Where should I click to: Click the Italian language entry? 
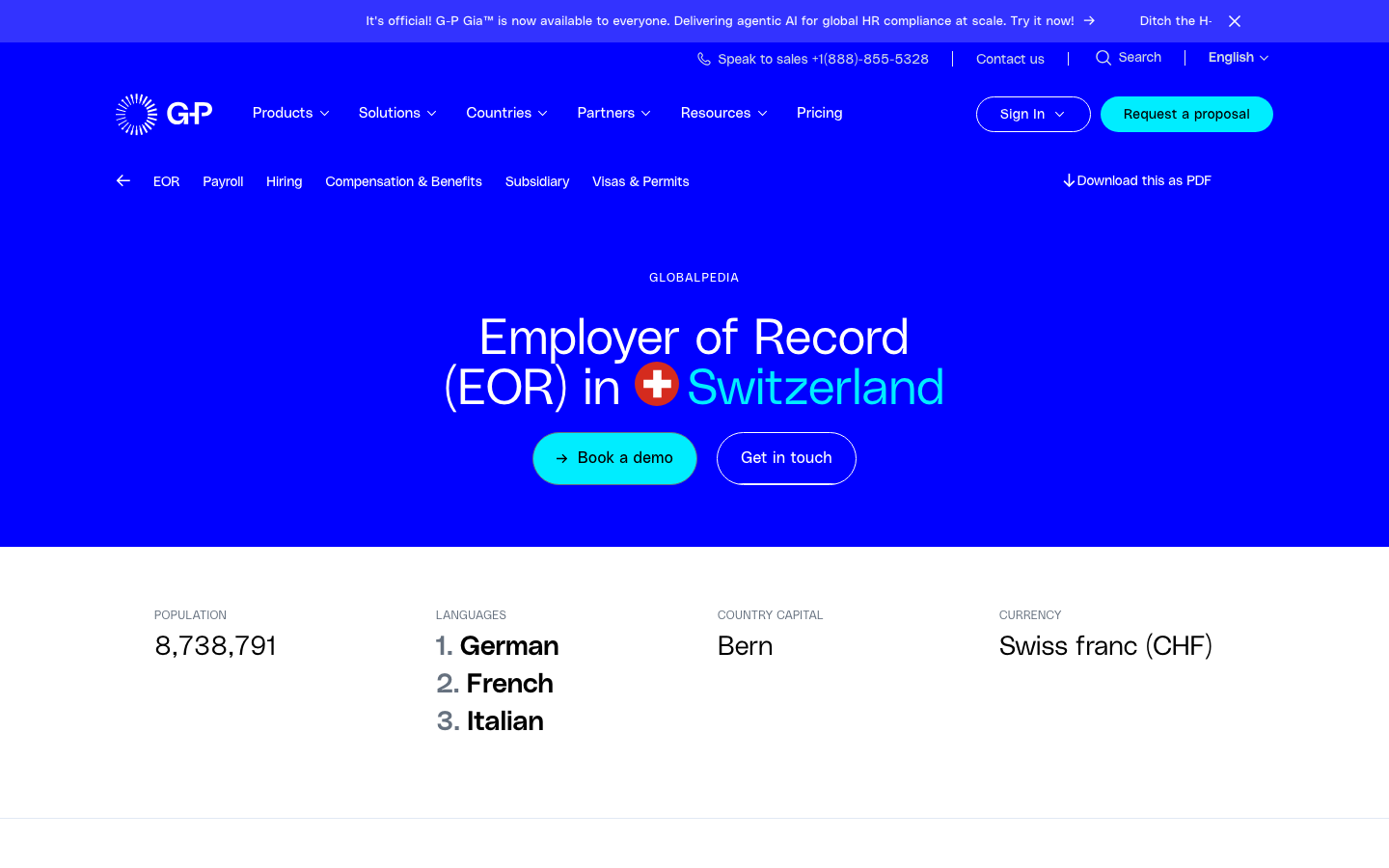pos(505,721)
